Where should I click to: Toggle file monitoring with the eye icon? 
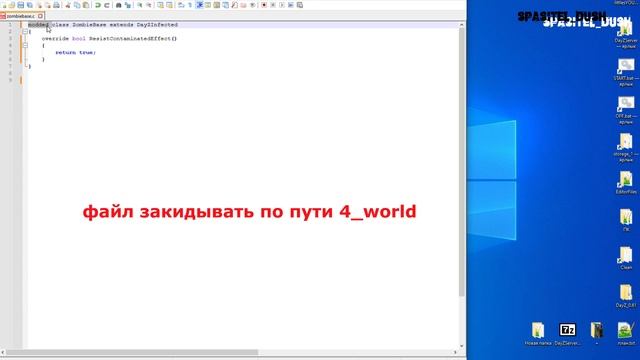click(253, 5)
